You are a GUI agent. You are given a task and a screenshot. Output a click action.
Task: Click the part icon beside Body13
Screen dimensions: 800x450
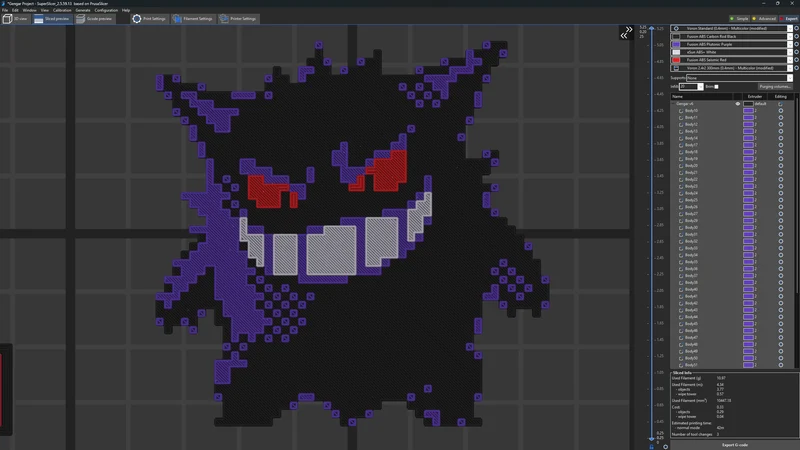681,131
